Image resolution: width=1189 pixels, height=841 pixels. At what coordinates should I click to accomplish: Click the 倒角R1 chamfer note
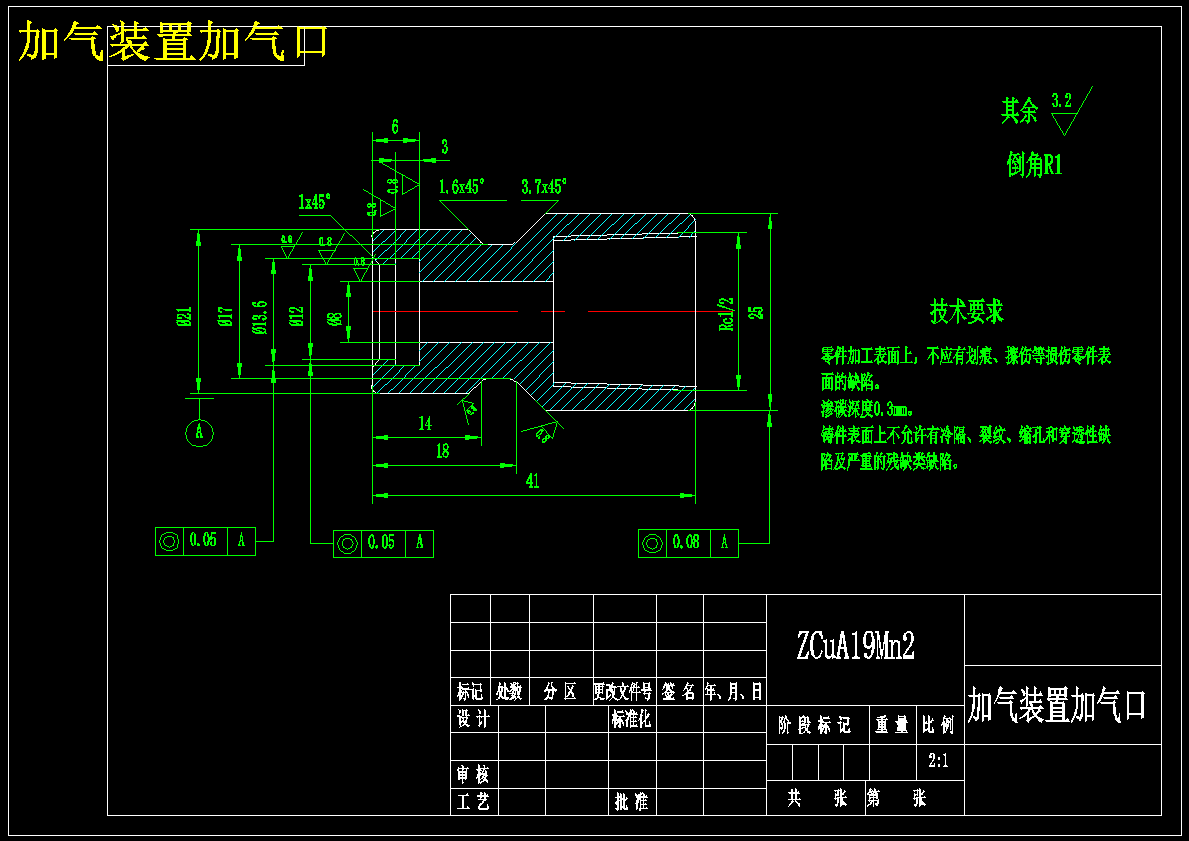1034,164
